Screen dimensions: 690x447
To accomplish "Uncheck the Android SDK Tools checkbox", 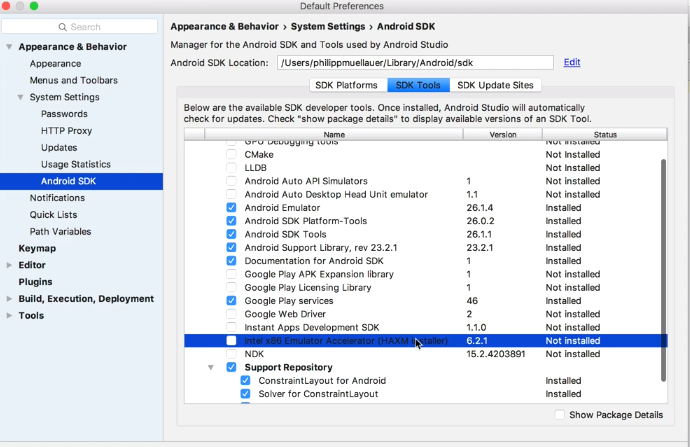I will coord(231,234).
